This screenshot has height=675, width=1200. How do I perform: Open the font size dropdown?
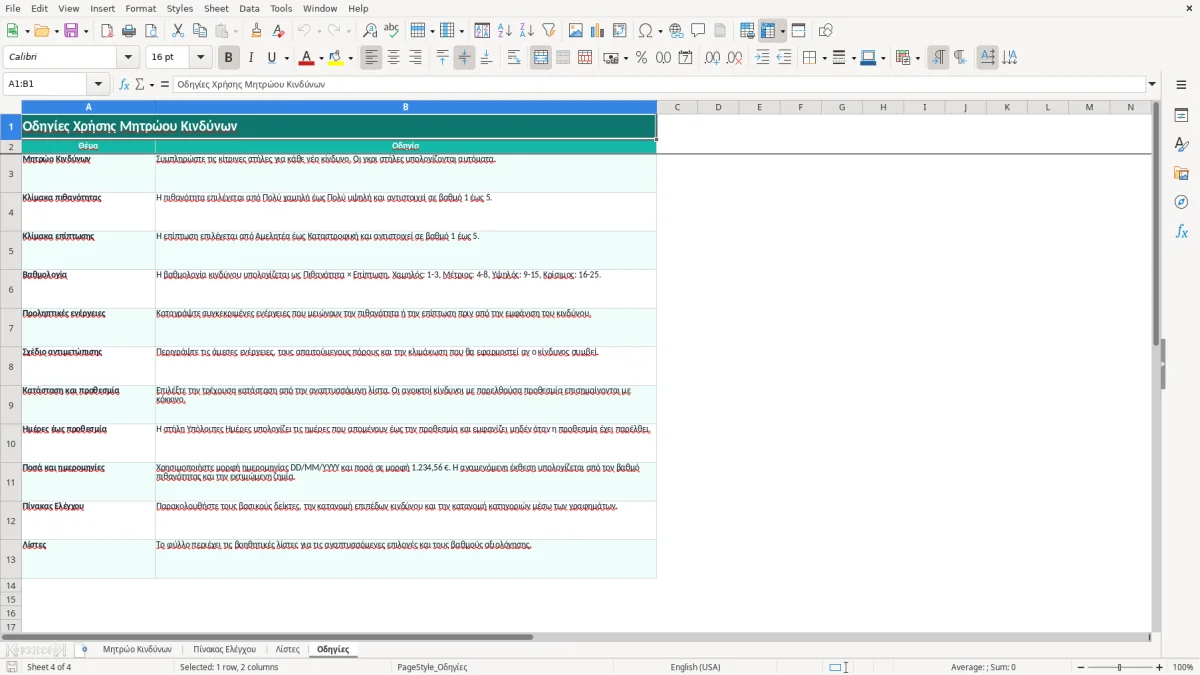[x=201, y=58]
